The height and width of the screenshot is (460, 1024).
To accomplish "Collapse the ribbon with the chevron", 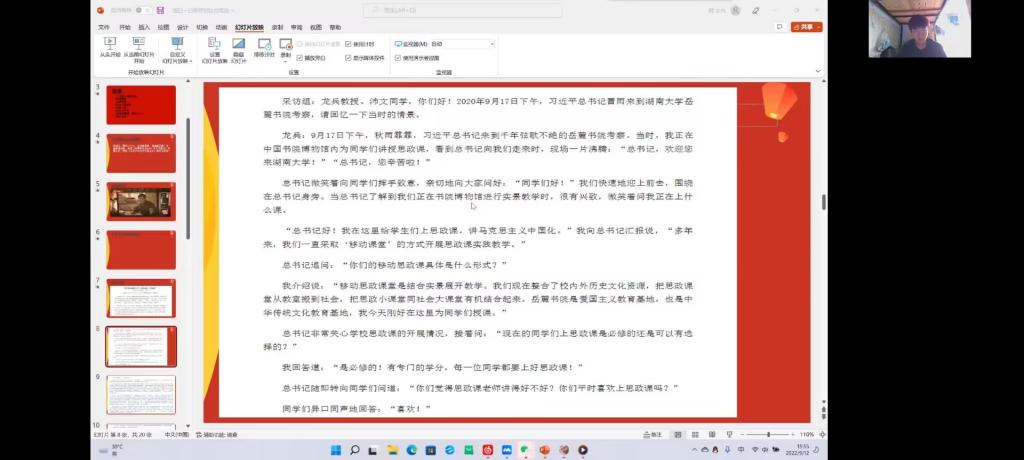I will point(818,71).
